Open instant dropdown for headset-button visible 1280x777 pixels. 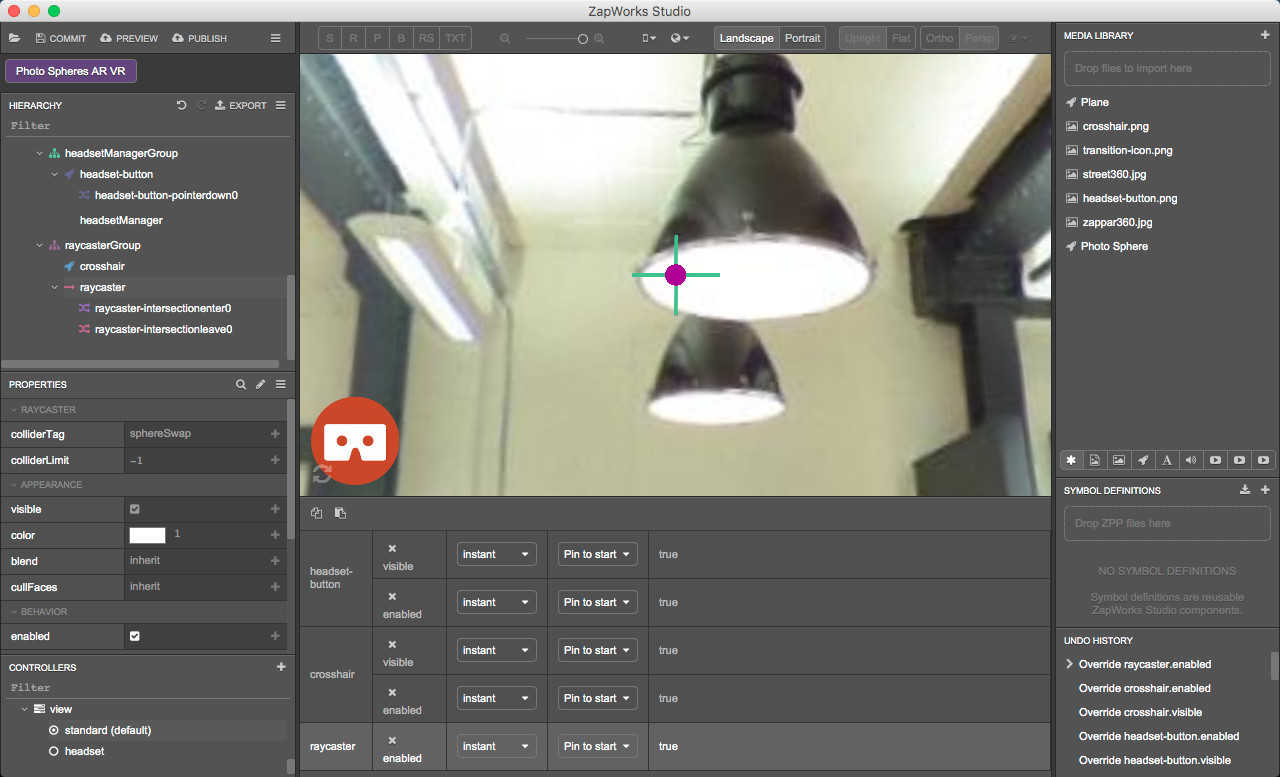click(496, 554)
